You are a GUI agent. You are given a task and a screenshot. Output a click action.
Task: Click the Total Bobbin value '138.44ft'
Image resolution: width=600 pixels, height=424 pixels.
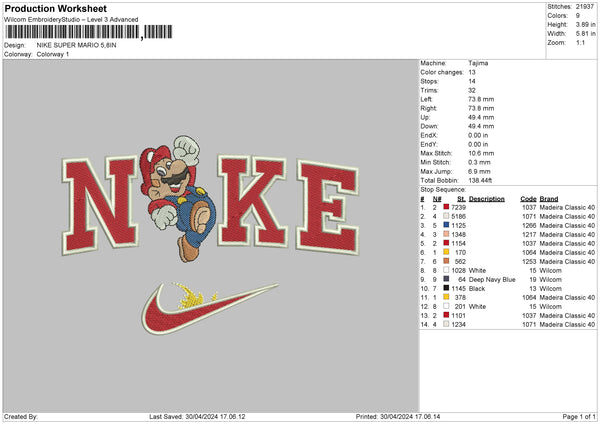(x=480, y=180)
